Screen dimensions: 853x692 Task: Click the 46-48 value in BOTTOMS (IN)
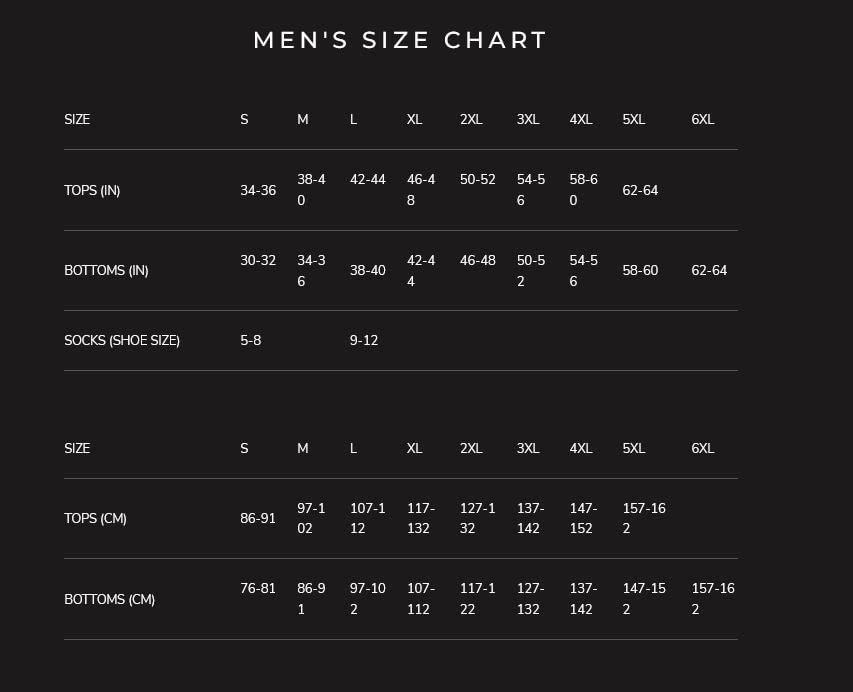coord(478,260)
